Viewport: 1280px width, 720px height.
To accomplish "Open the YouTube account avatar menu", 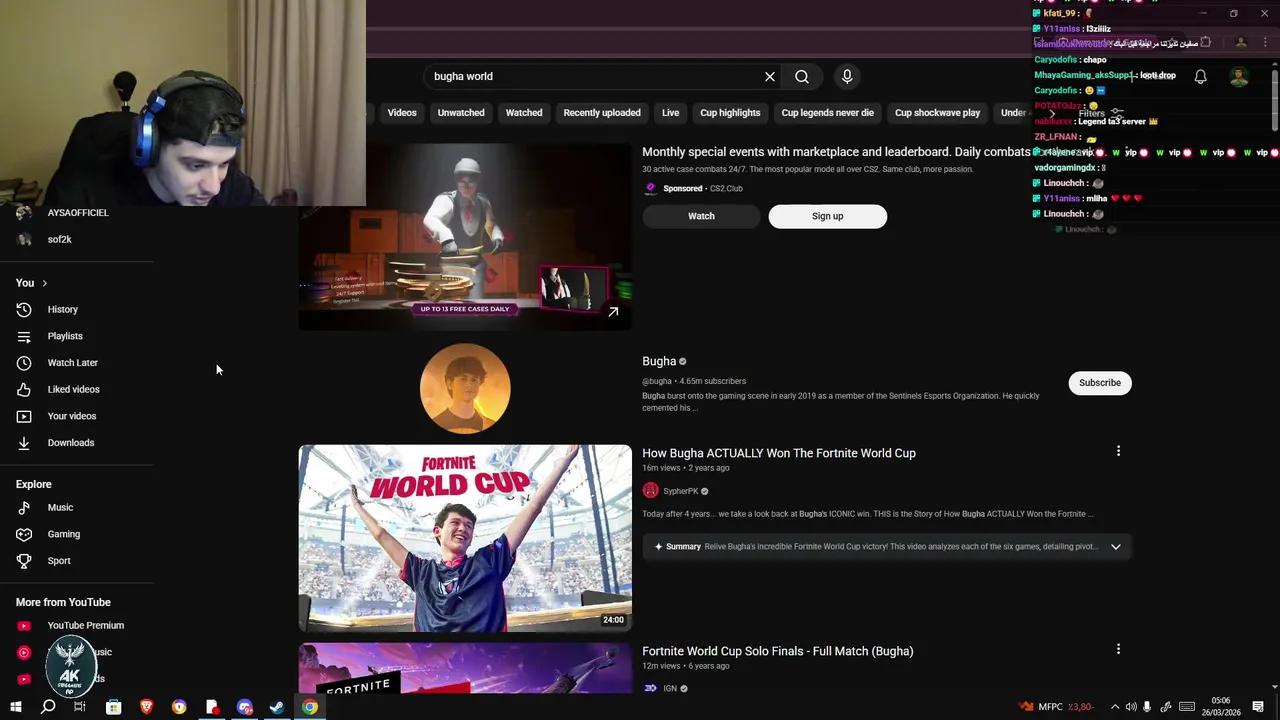I will pos(1239,77).
